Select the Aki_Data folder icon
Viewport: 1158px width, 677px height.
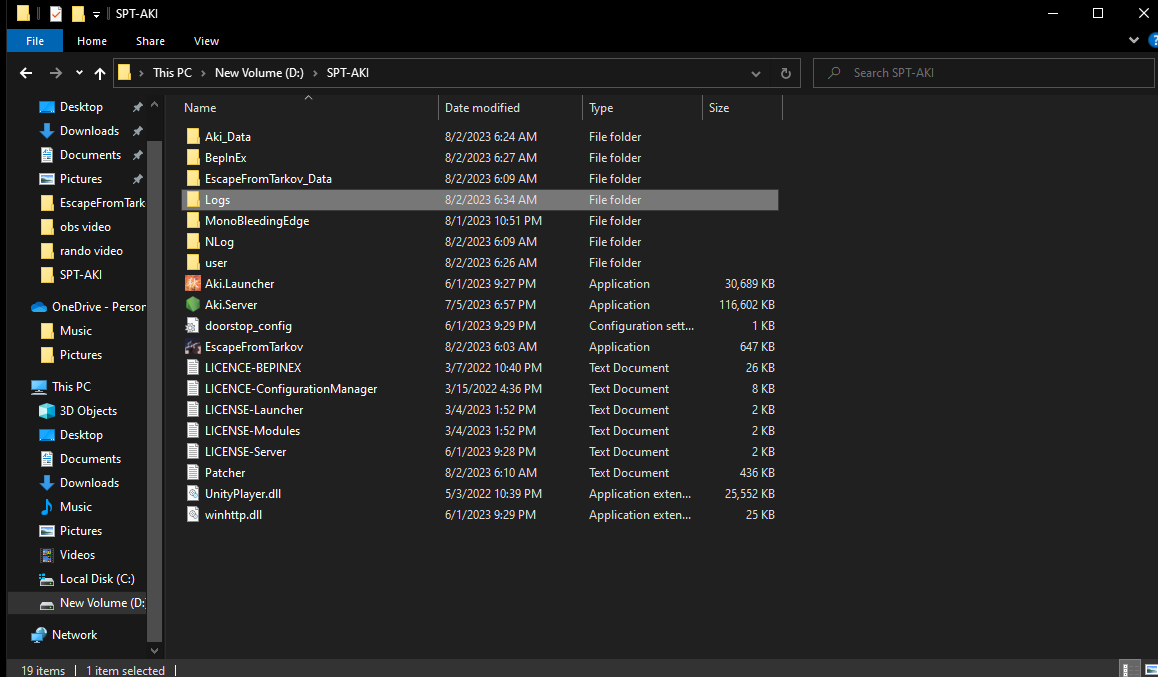pos(193,137)
